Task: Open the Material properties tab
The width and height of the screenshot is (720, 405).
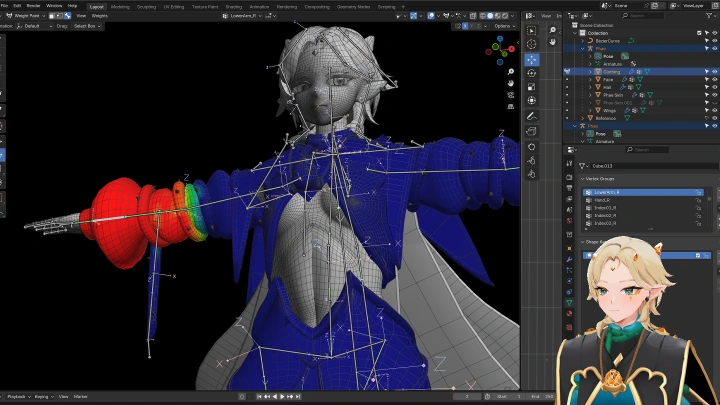Action: (569, 314)
